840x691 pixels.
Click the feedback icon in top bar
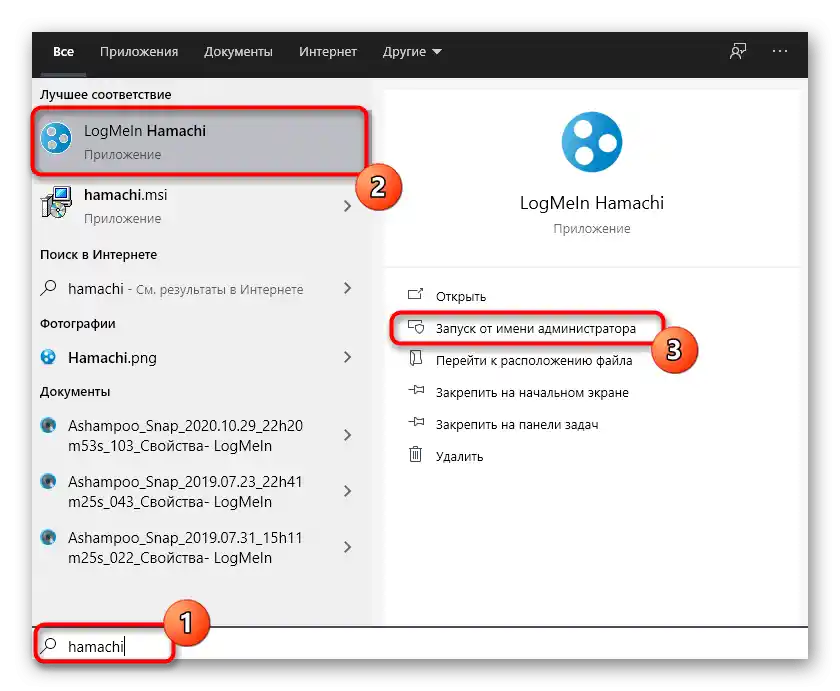click(x=738, y=52)
